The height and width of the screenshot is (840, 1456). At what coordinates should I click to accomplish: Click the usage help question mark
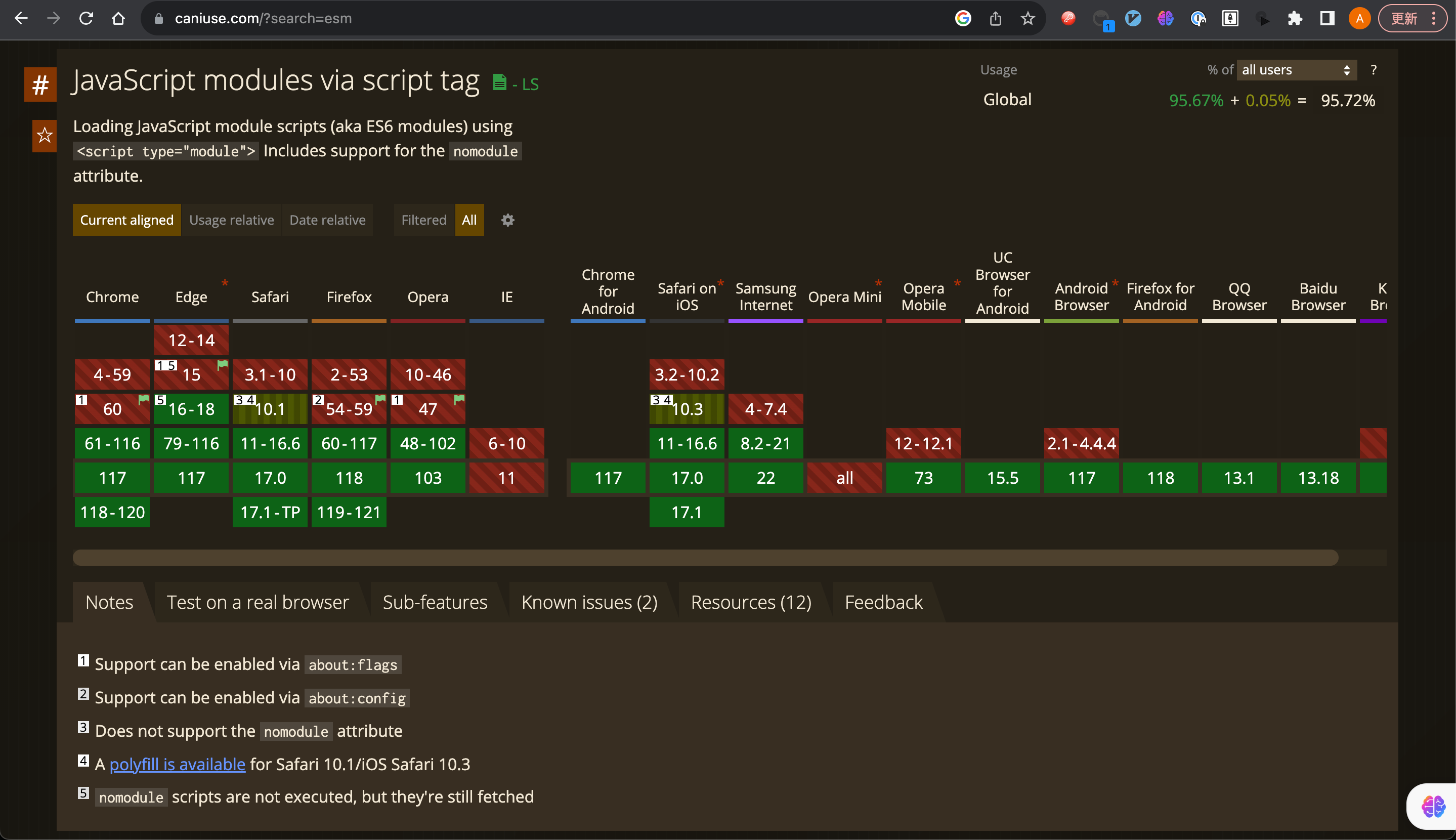point(1374,70)
